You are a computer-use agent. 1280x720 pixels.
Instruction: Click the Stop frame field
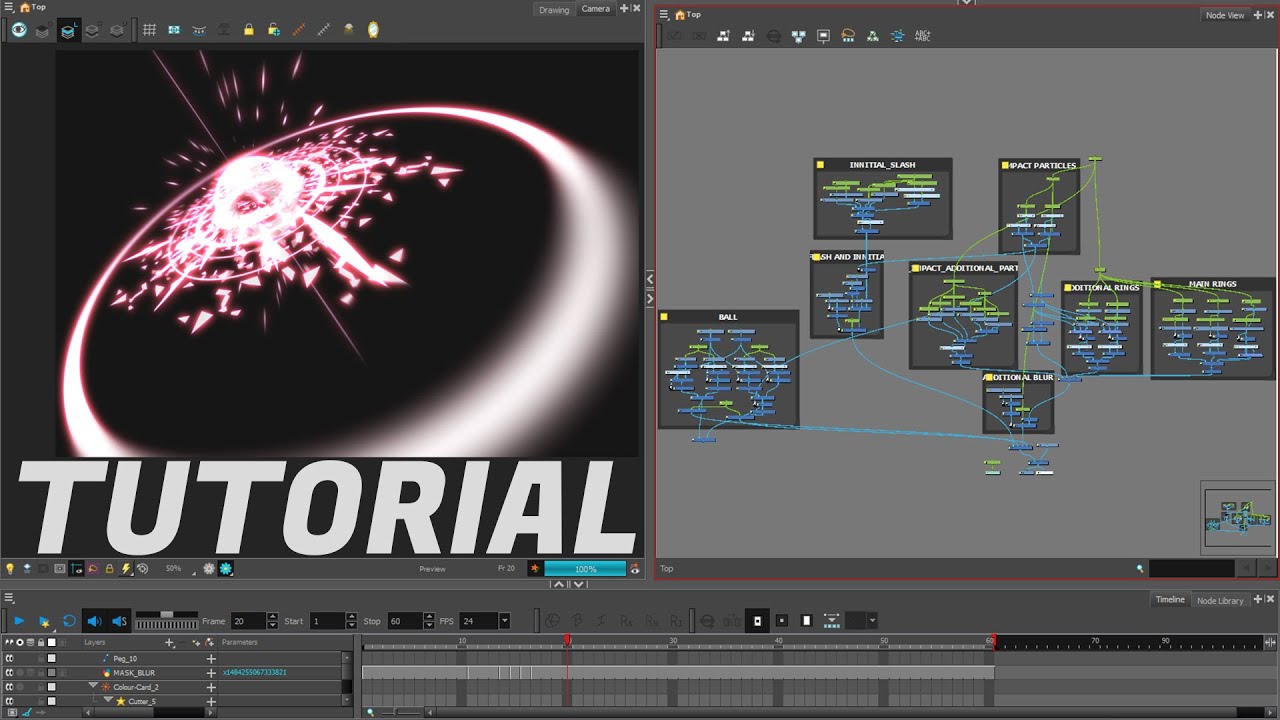(405, 621)
